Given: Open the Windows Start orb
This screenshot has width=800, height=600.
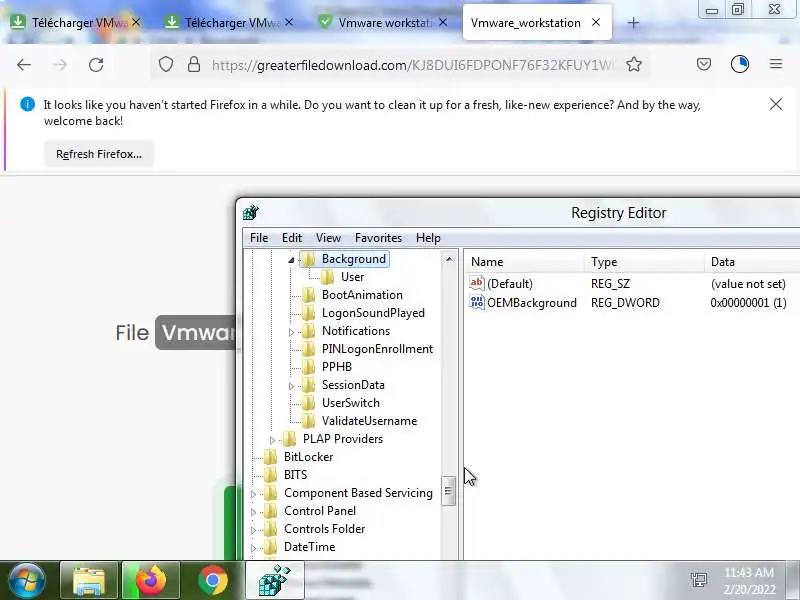Looking at the screenshot, I should (x=26, y=580).
